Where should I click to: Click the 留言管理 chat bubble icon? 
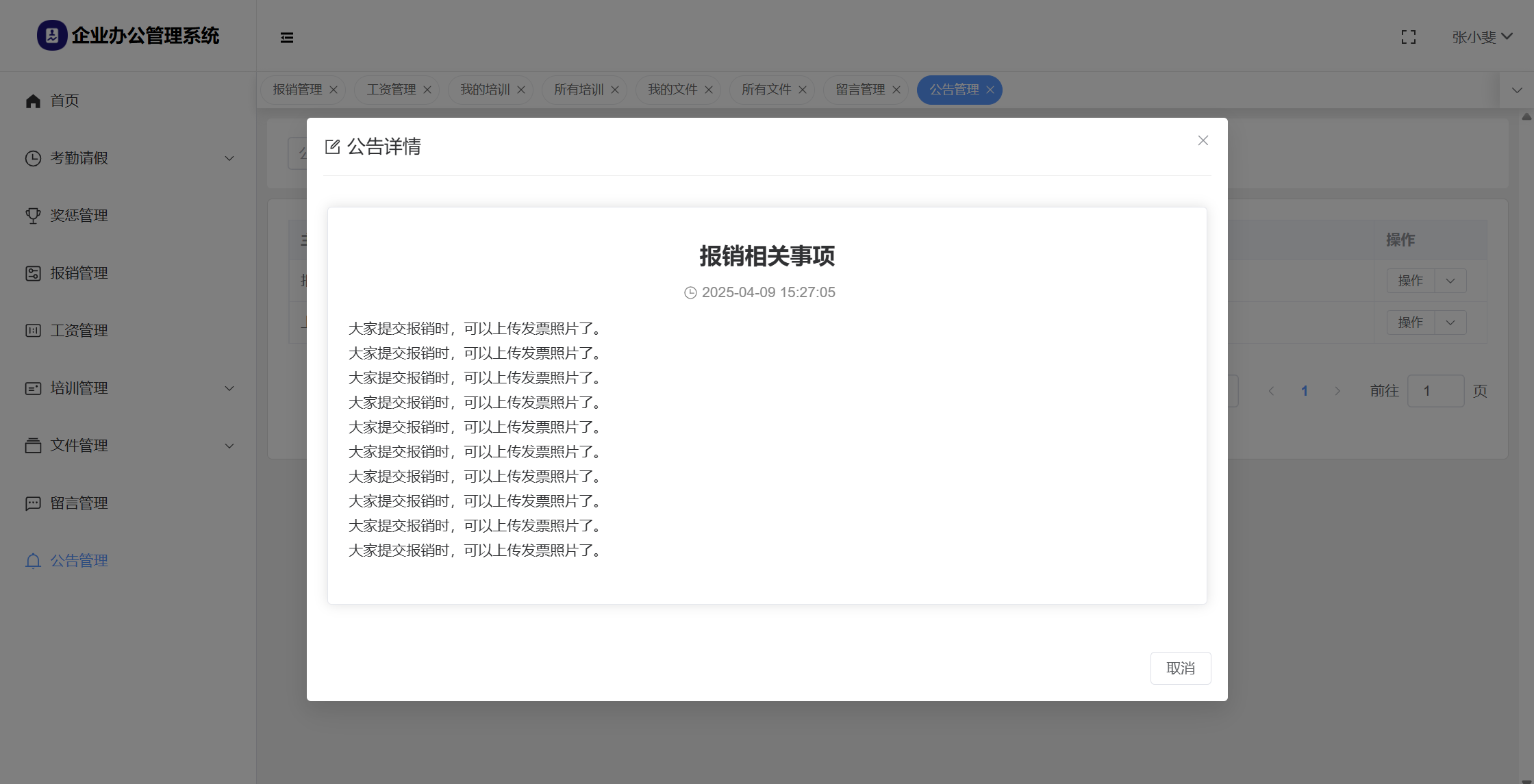click(33, 503)
